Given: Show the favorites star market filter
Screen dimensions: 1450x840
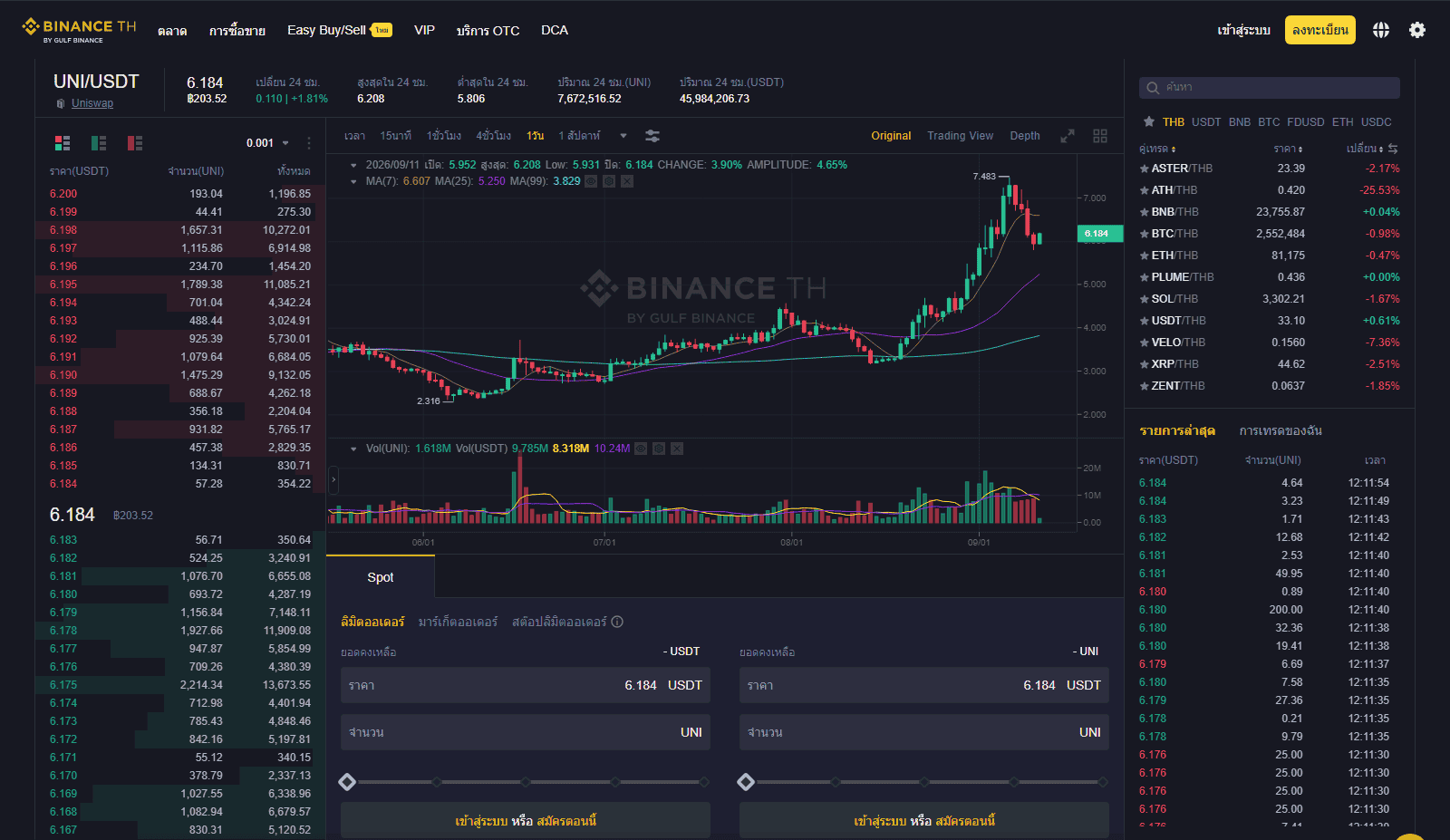Looking at the screenshot, I should click(1149, 121).
